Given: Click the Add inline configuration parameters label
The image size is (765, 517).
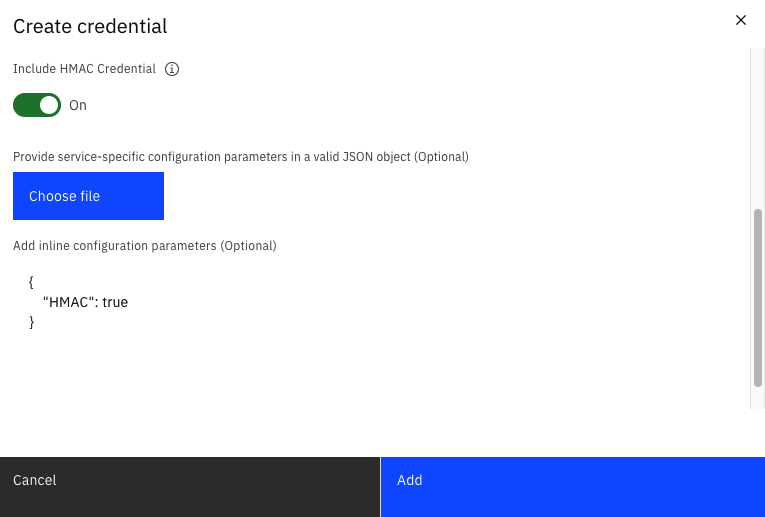Looking at the screenshot, I should (x=145, y=246).
